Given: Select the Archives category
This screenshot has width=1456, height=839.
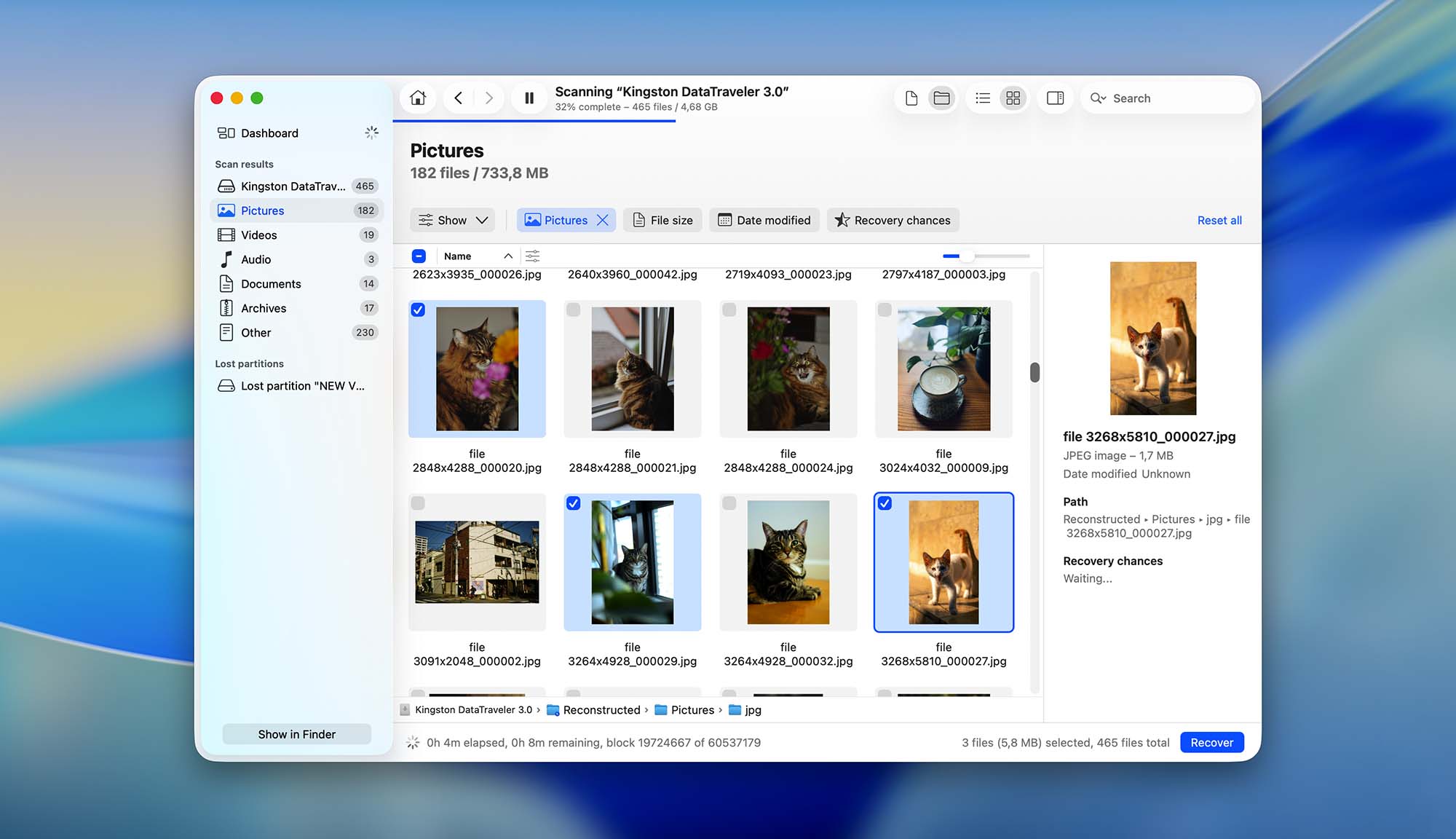Looking at the screenshot, I should tap(263, 307).
